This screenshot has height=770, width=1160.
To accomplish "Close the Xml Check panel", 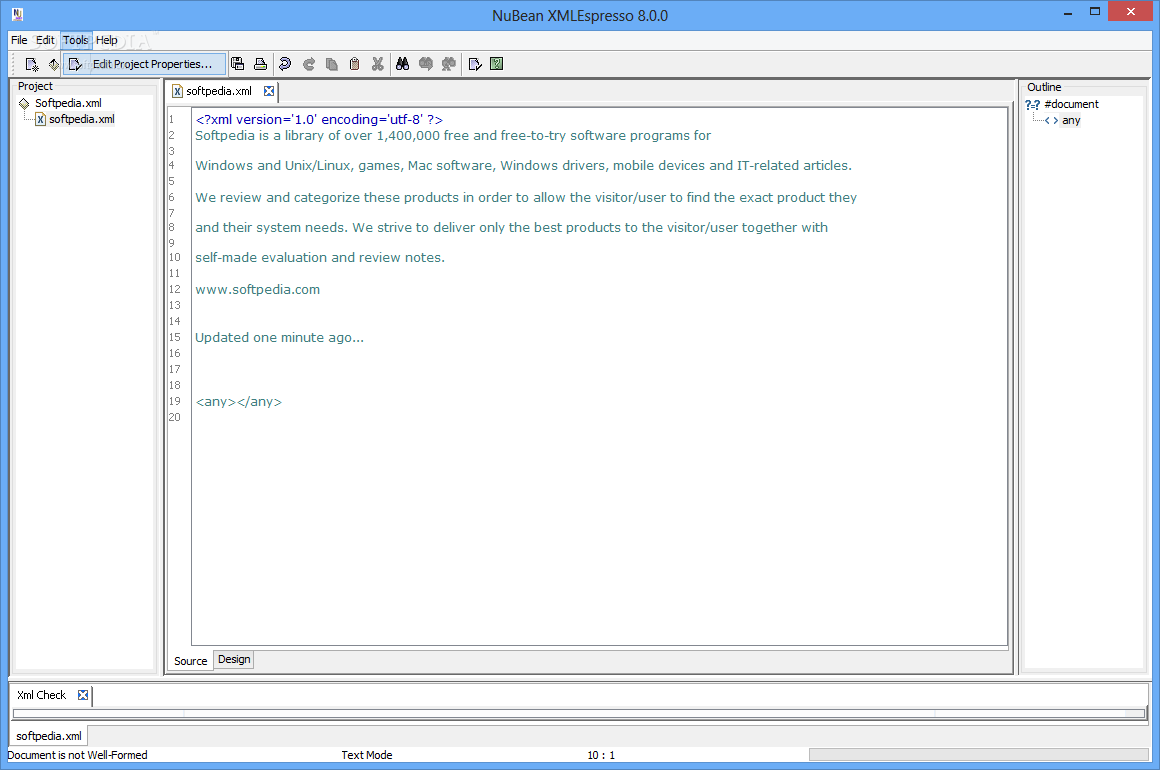I will pyautogui.click(x=83, y=695).
